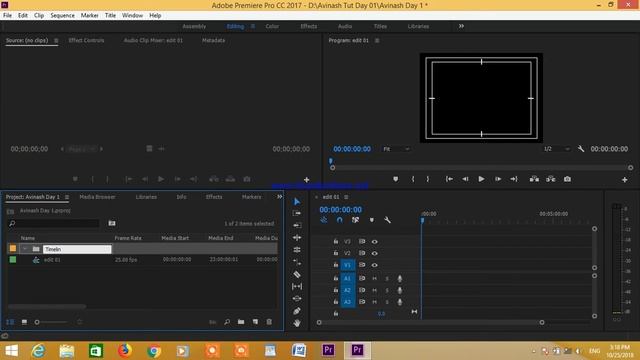Toggle V1 track output eye
The image size is (640, 360).
coord(374,265)
